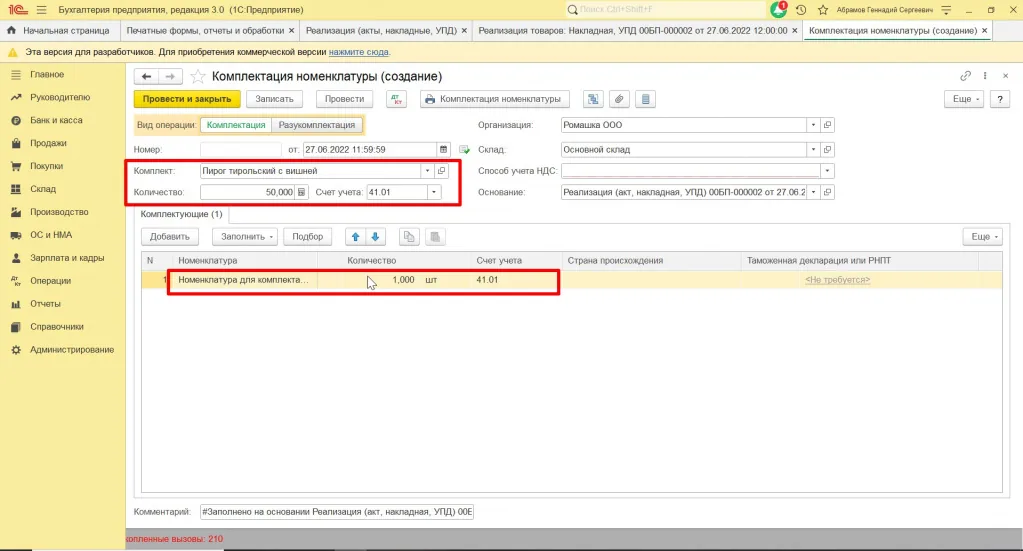This screenshot has height=551, width=1023.
Task: Follow the нажмите сюда link
Action: (359, 52)
